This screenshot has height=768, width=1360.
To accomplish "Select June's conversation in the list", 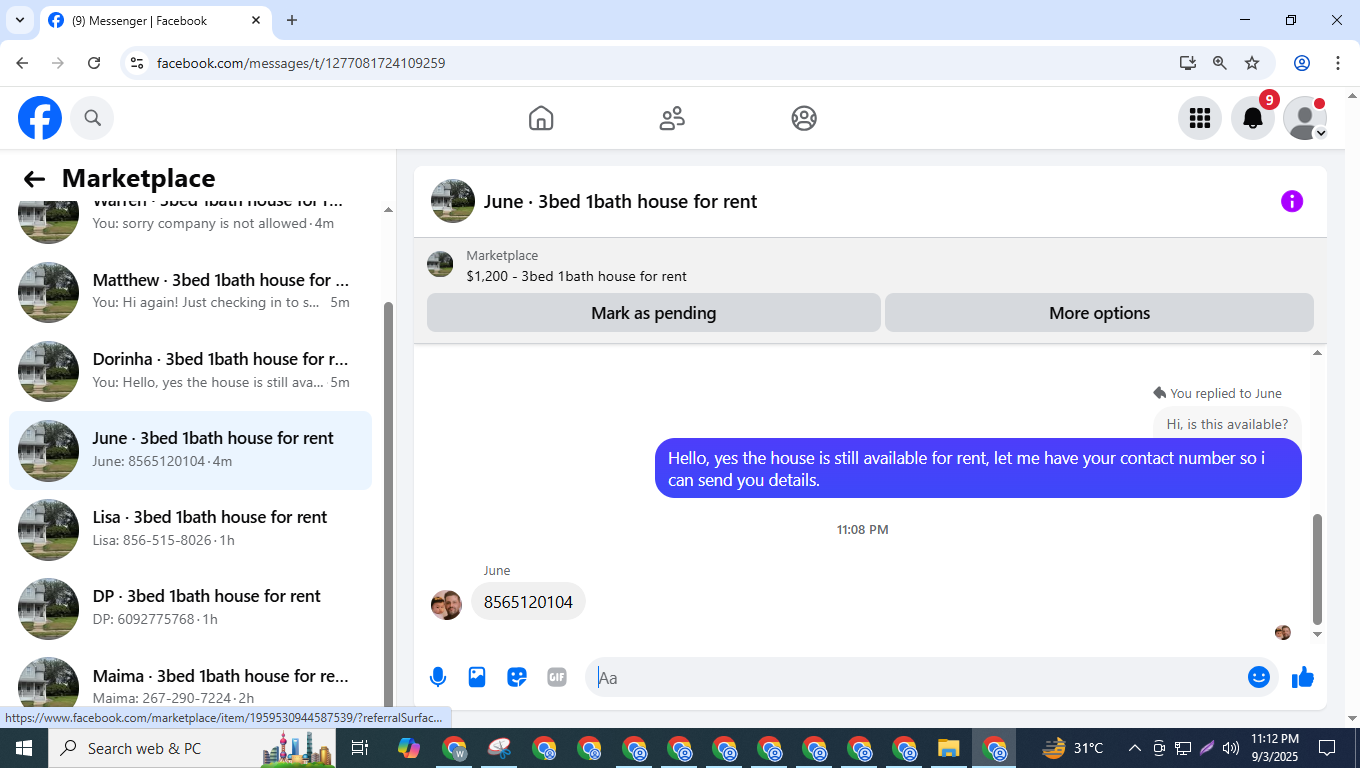I will click(190, 450).
